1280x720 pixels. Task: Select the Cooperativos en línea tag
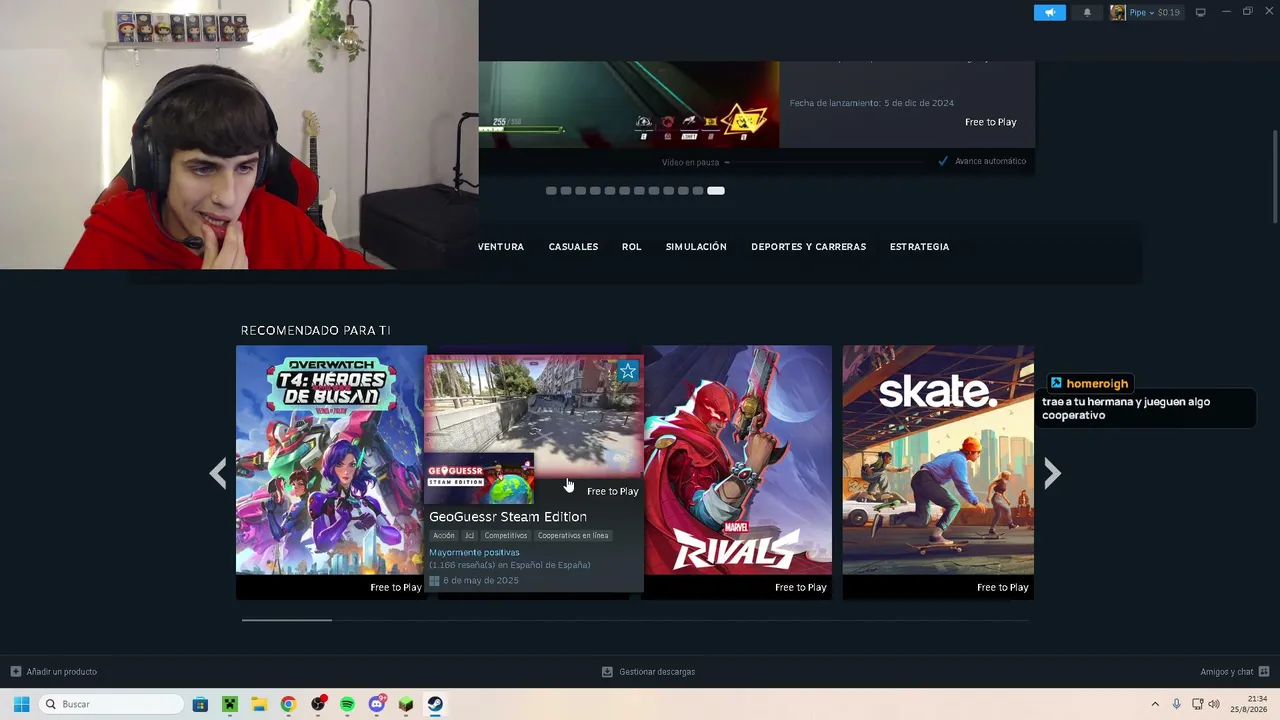coord(573,536)
